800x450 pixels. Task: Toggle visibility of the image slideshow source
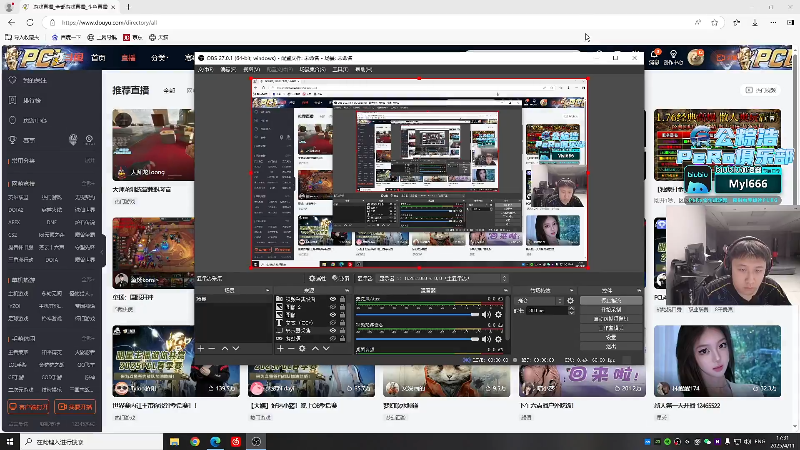(333, 299)
